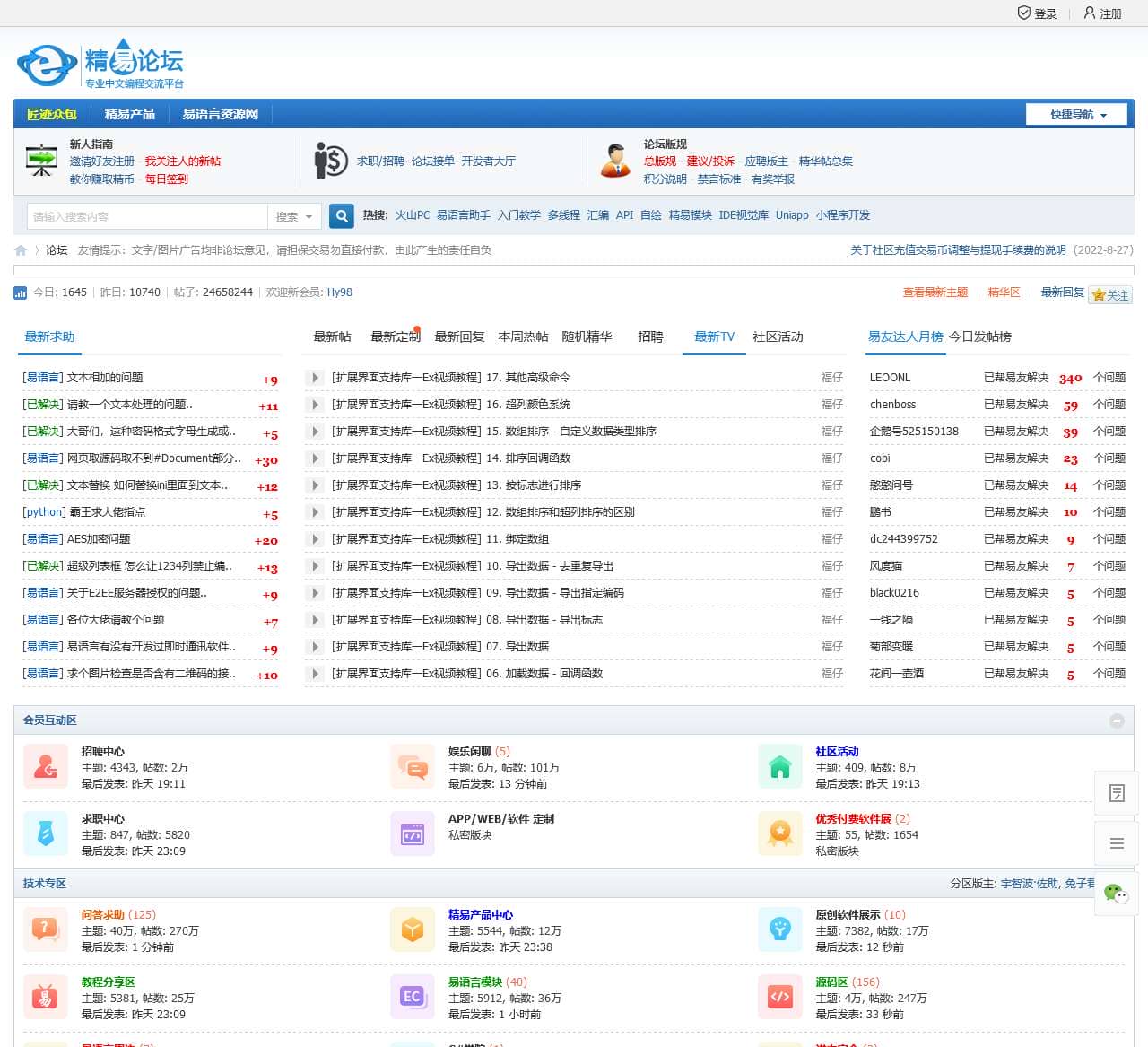The image size is (1148, 1047).
Task: Open the 精易产品 nav menu
Action: (x=129, y=114)
